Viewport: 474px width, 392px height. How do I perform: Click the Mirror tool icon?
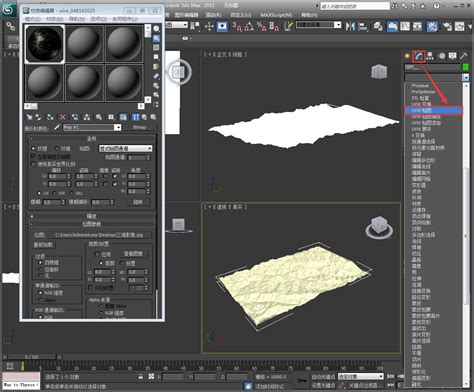(350, 26)
